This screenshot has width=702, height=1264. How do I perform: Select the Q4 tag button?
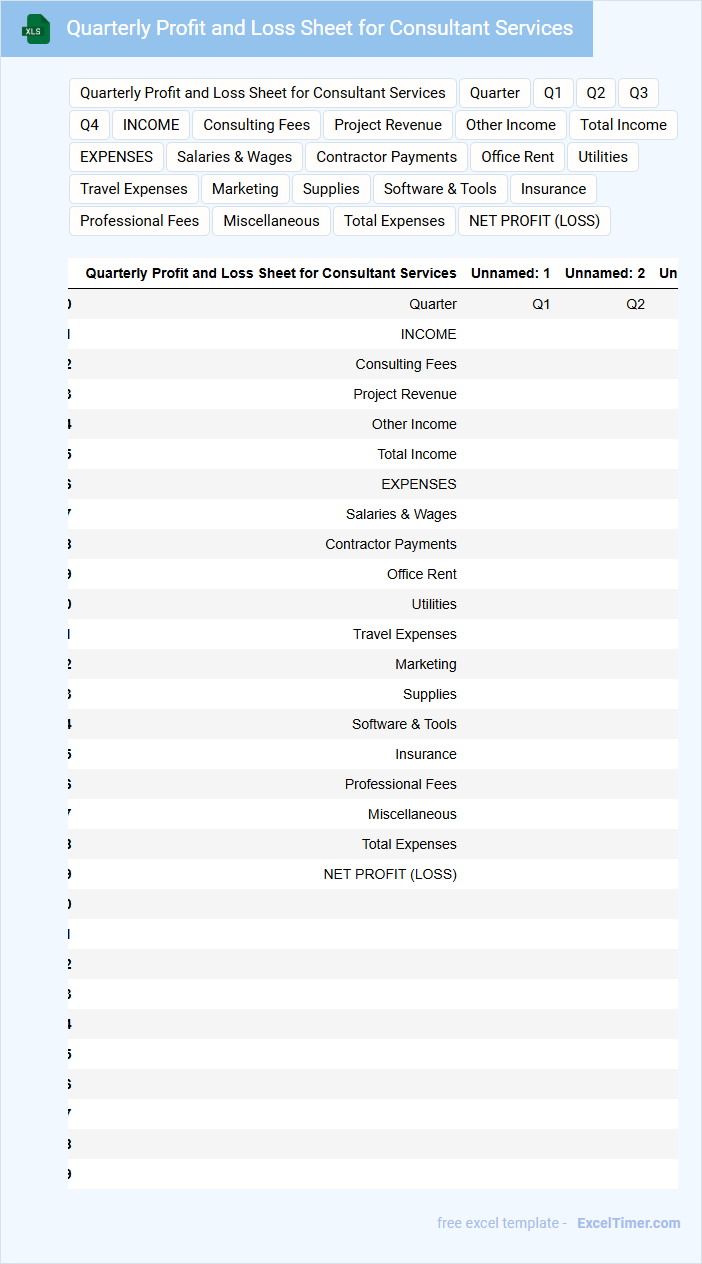click(x=90, y=125)
